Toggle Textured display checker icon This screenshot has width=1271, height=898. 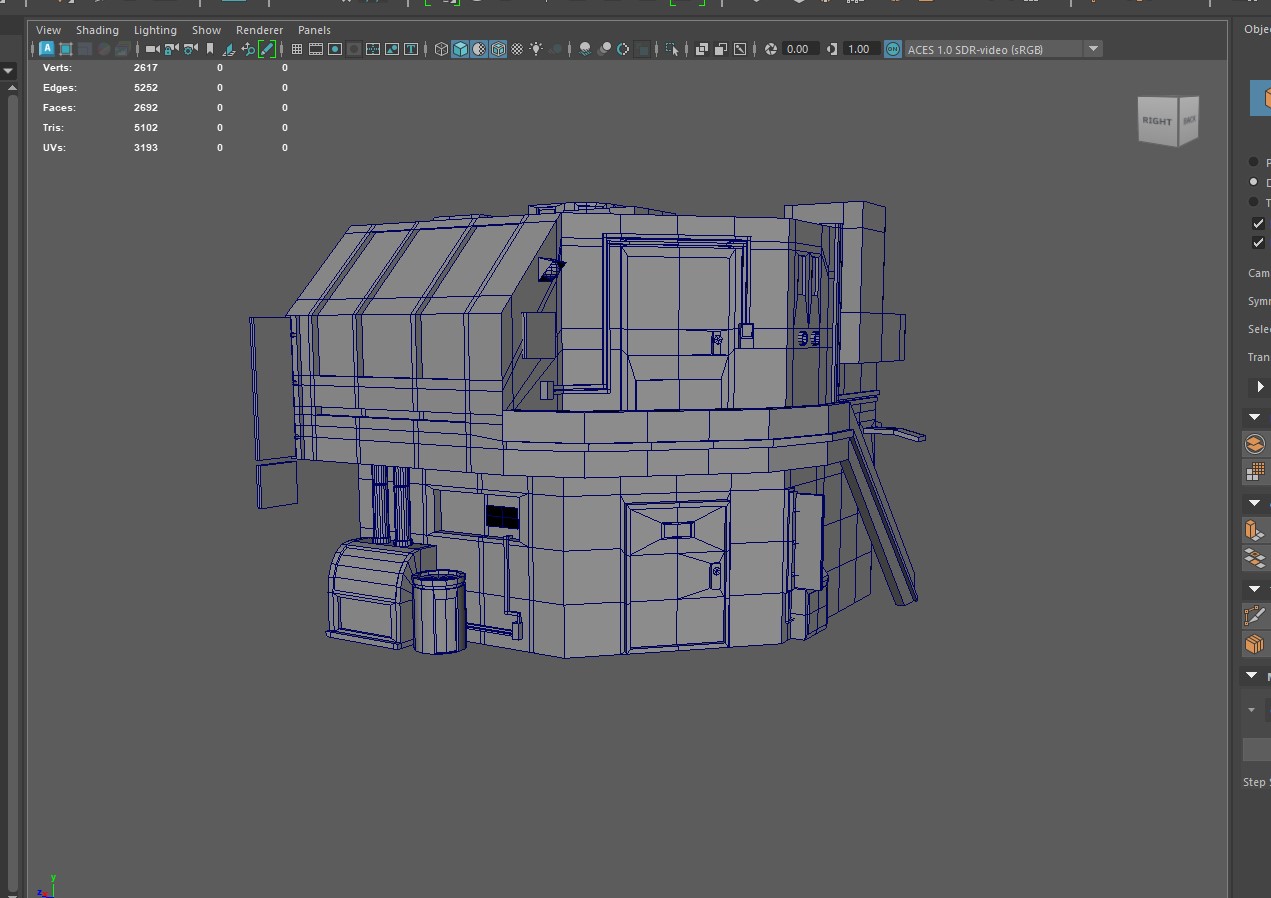point(517,49)
